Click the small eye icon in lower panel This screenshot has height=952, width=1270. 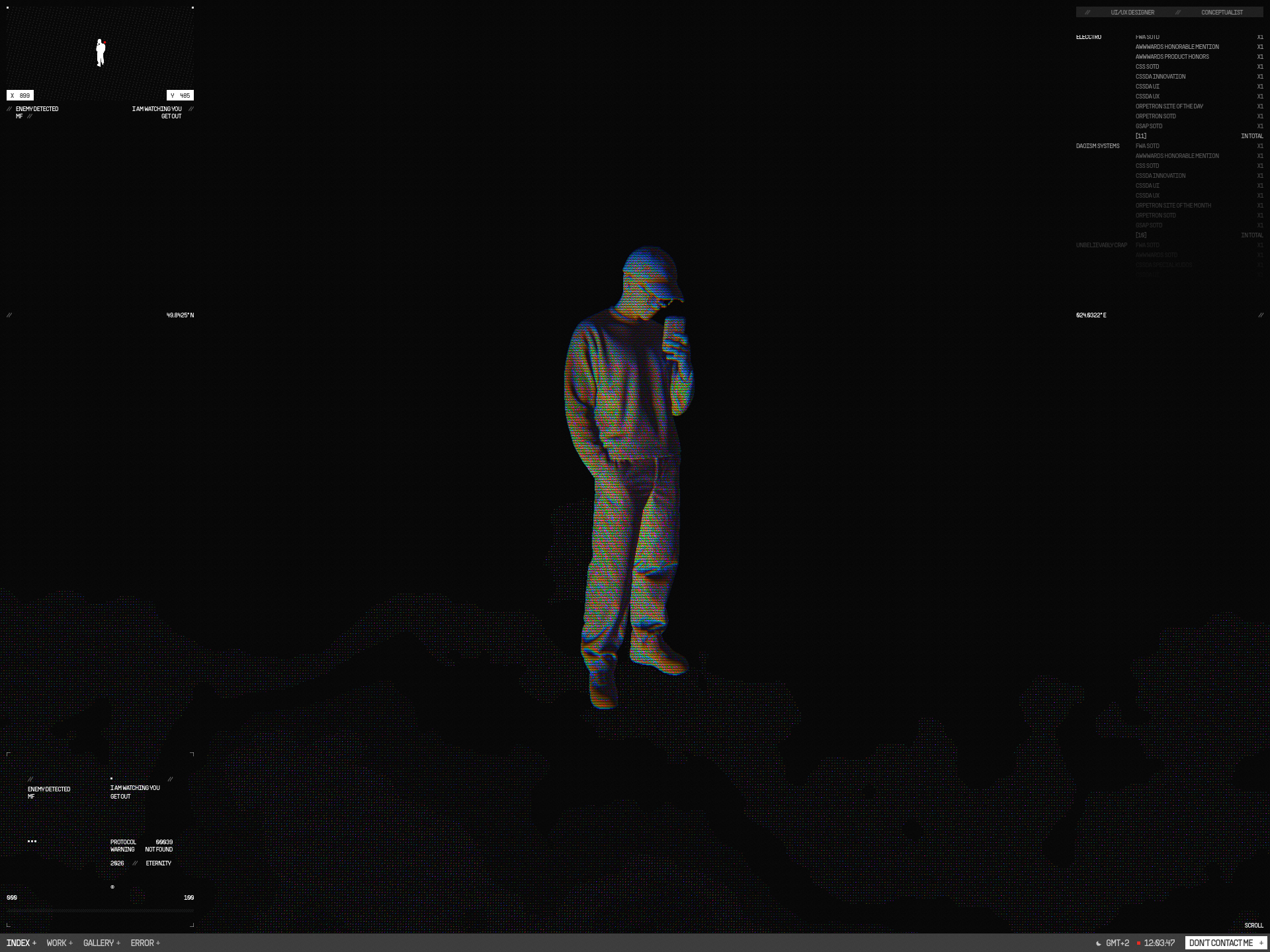click(112, 887)
